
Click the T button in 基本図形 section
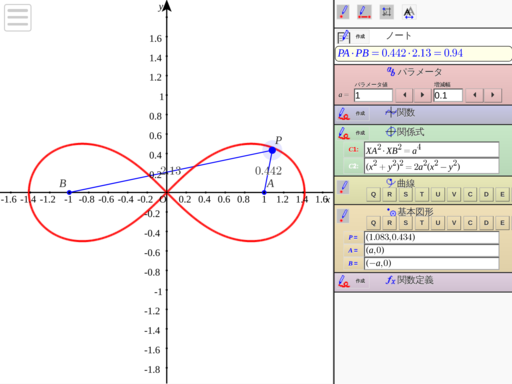pyautogui.click(x=422, y=223)
